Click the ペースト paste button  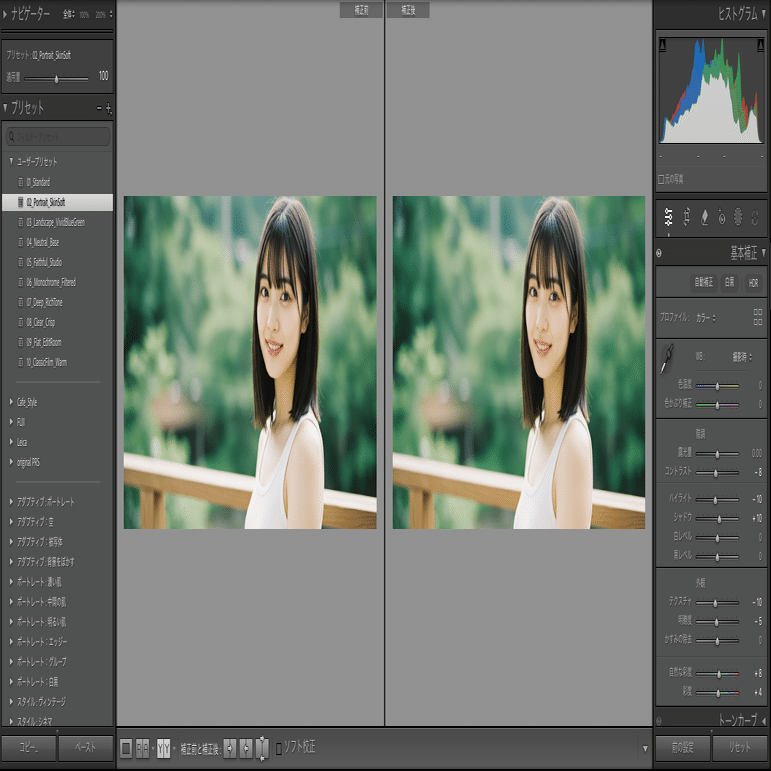pyautogui.click(x=86, y=747)
